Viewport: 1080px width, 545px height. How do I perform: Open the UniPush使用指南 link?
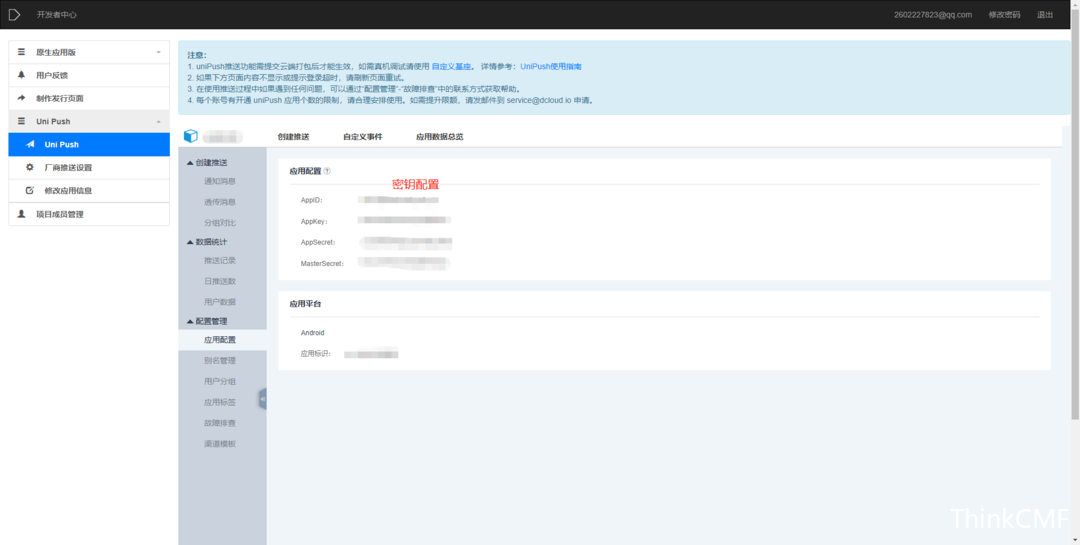tap(551, 67)
